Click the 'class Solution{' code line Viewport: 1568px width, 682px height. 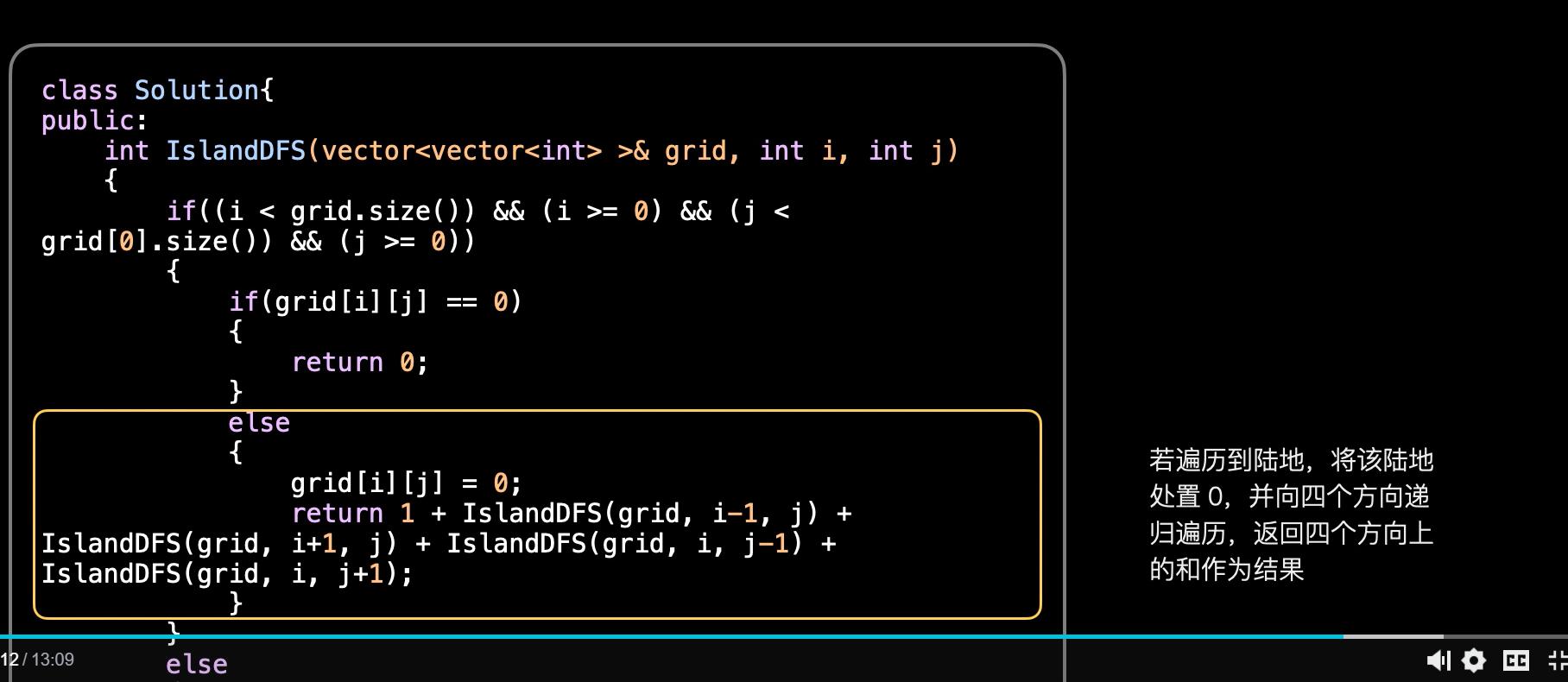pyautogui.click(x=158, y=90)
